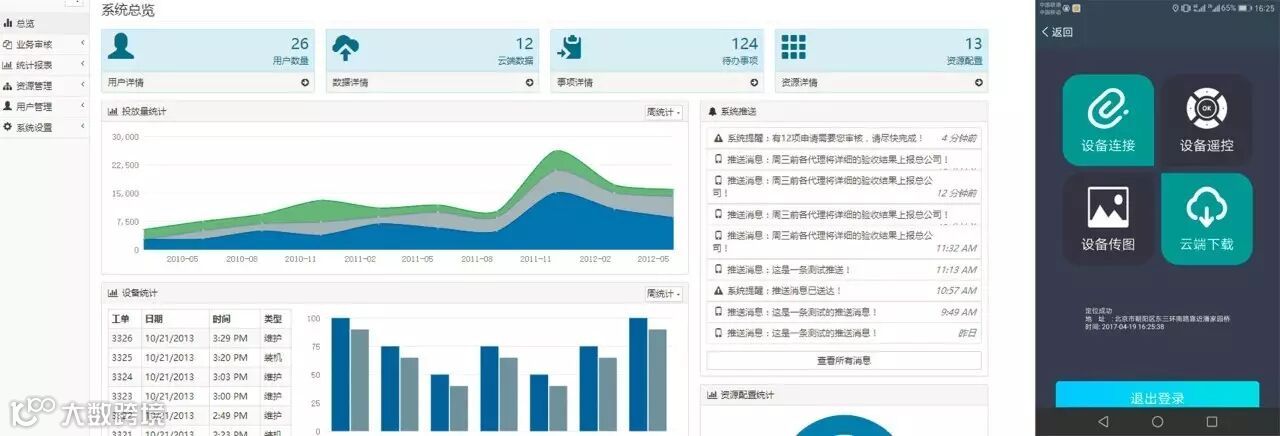Screen dimensions: 1280x436
Task: Open 用户详情 link
Action: point(125,83)
